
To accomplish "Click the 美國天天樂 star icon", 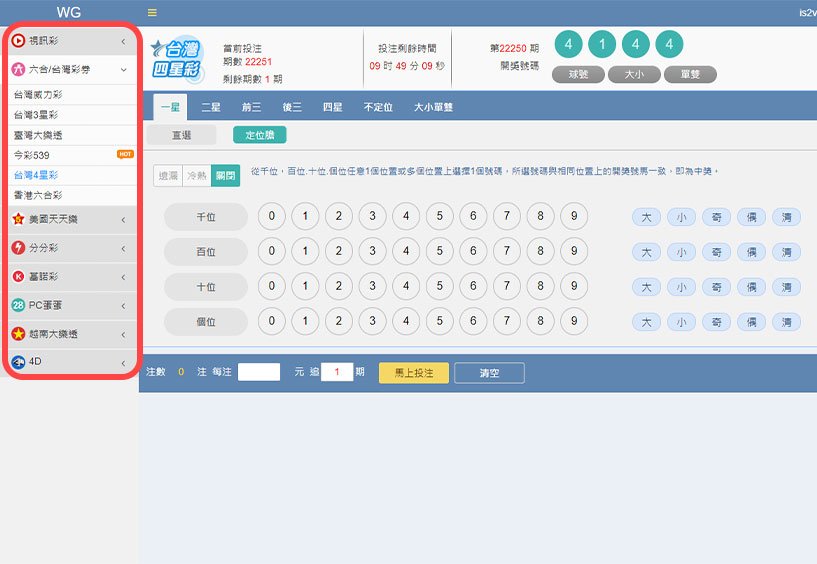I will coord(18,219).
